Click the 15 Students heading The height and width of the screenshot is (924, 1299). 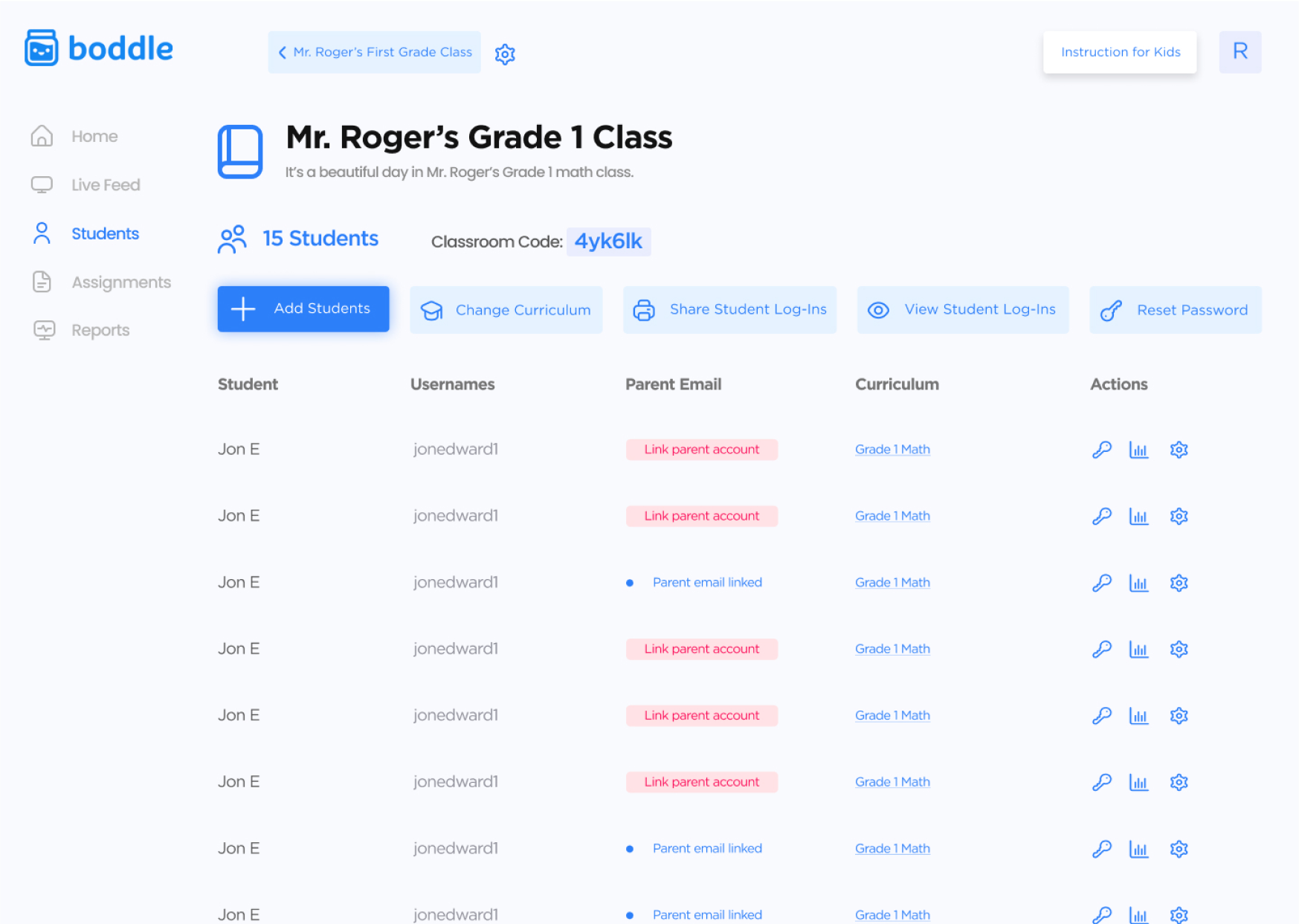click(x=320, y=239)
